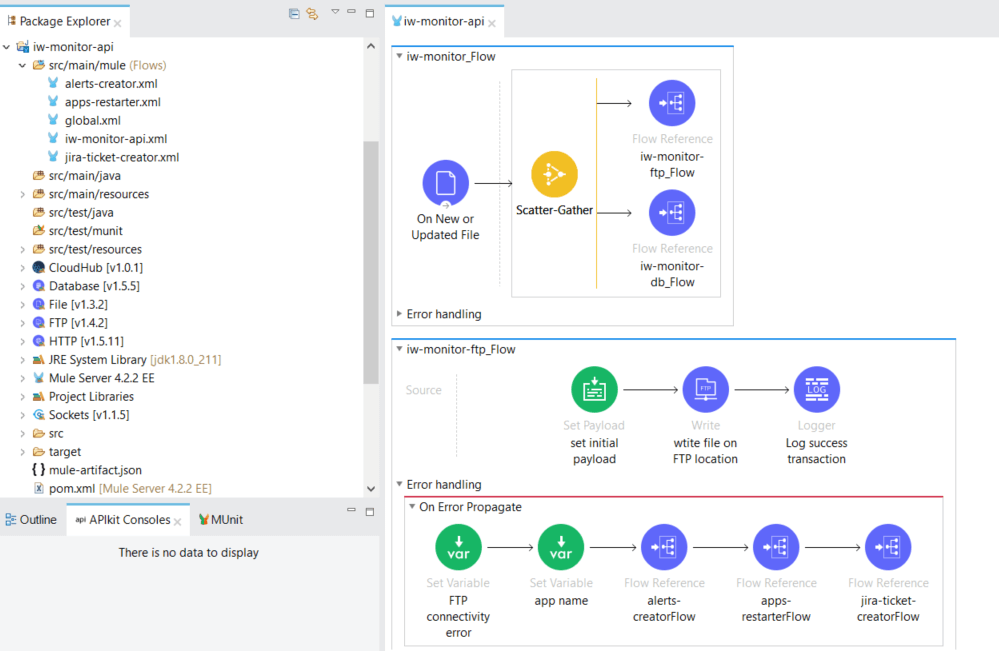Open Package Explorer view menu arrow
Viewport: 999px width, 651px height.
[x=335, y=11]
